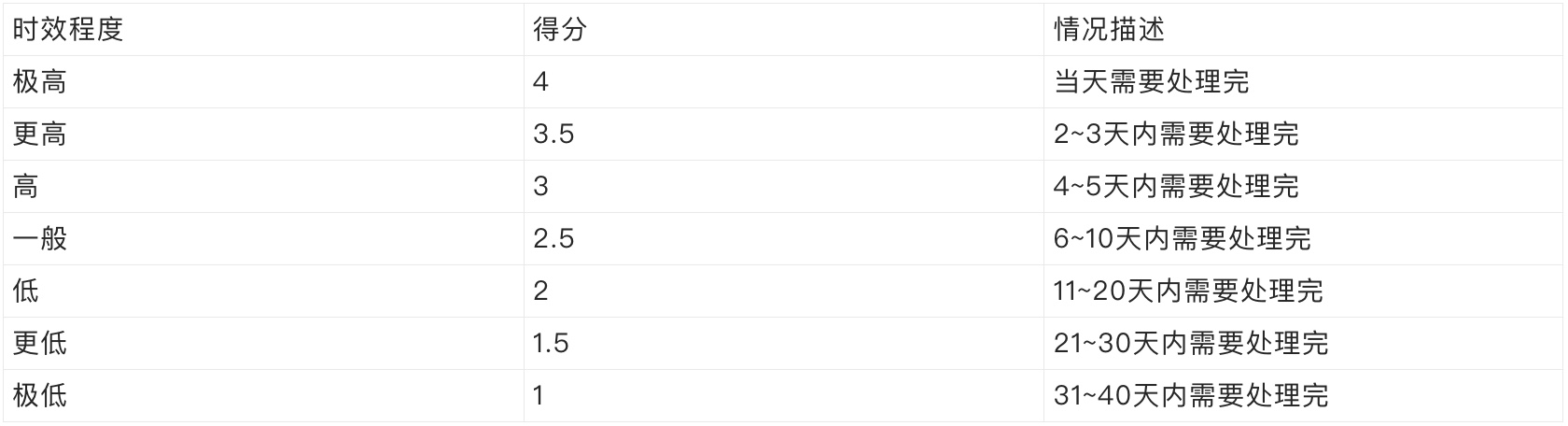This screenshot has height=426, width=1568.
Task: Click the '一般' level cell
Action: point(39,239)
